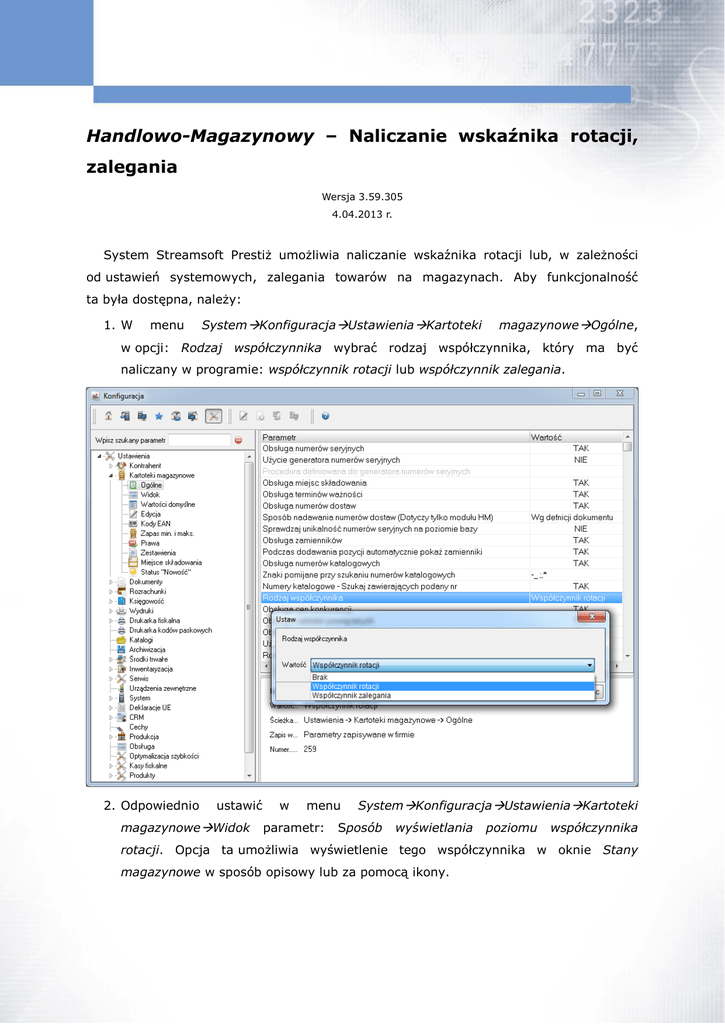Open help via blue question mark icon
The width and height of the screenshot is (725, 1024).
click(x=326, y=416)
